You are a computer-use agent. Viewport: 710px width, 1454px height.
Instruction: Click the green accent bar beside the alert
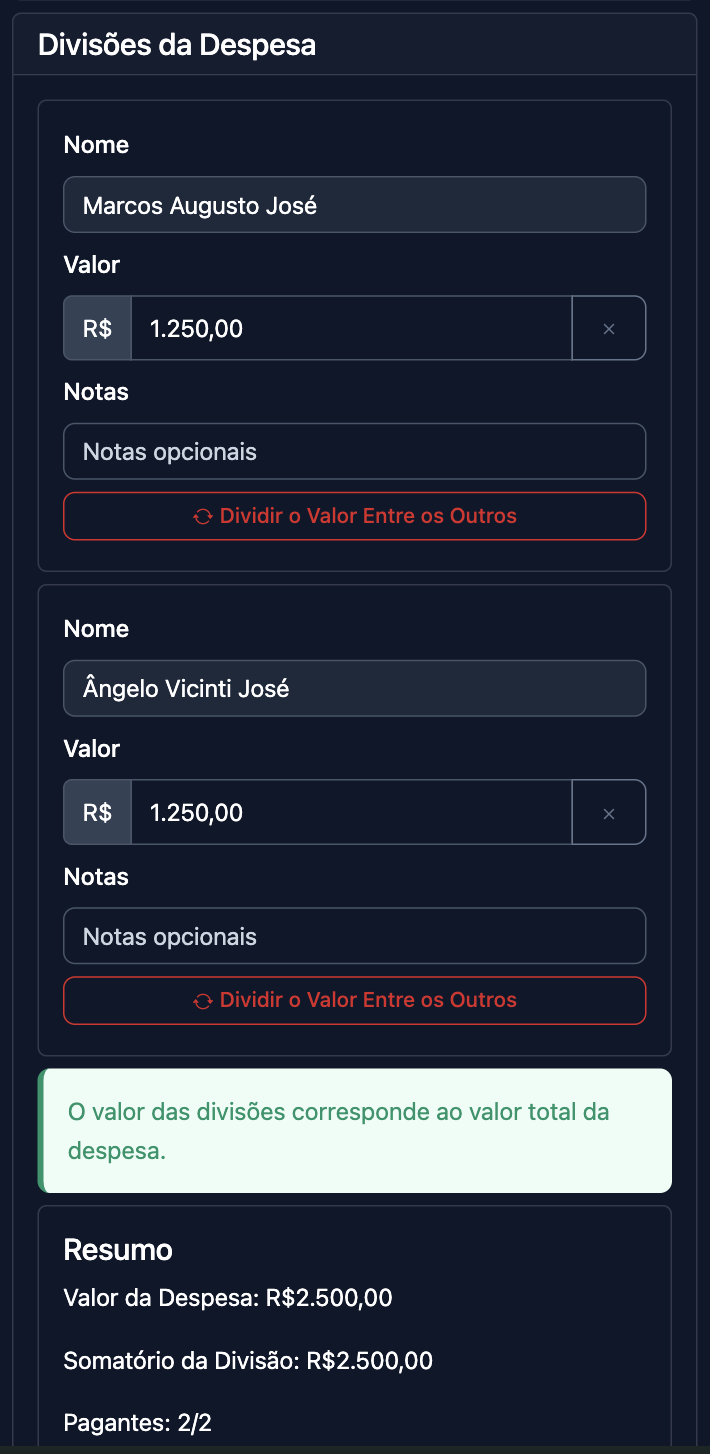pyautogui.click(x=41, y=1130)
